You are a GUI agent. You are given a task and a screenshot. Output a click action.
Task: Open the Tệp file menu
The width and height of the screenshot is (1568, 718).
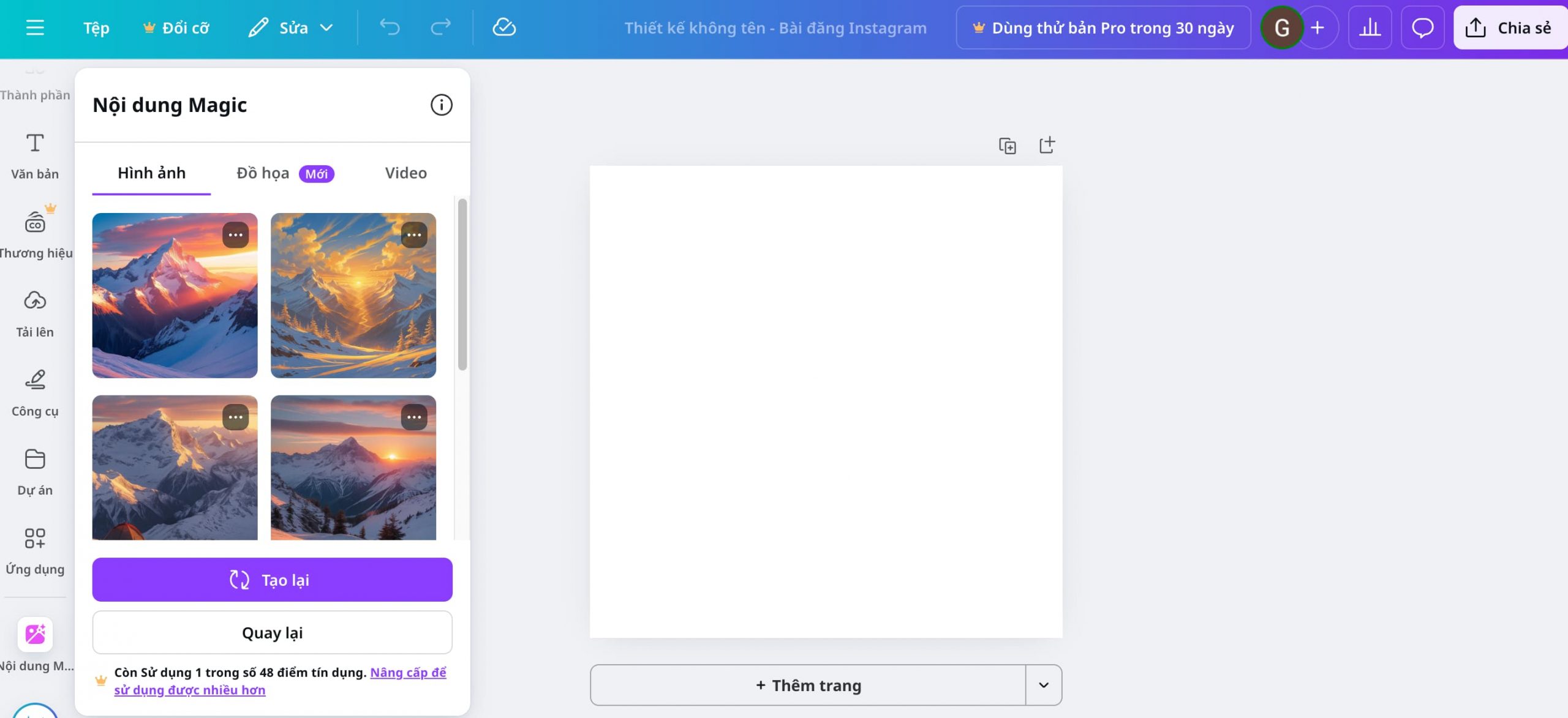[x=96, y=28]
